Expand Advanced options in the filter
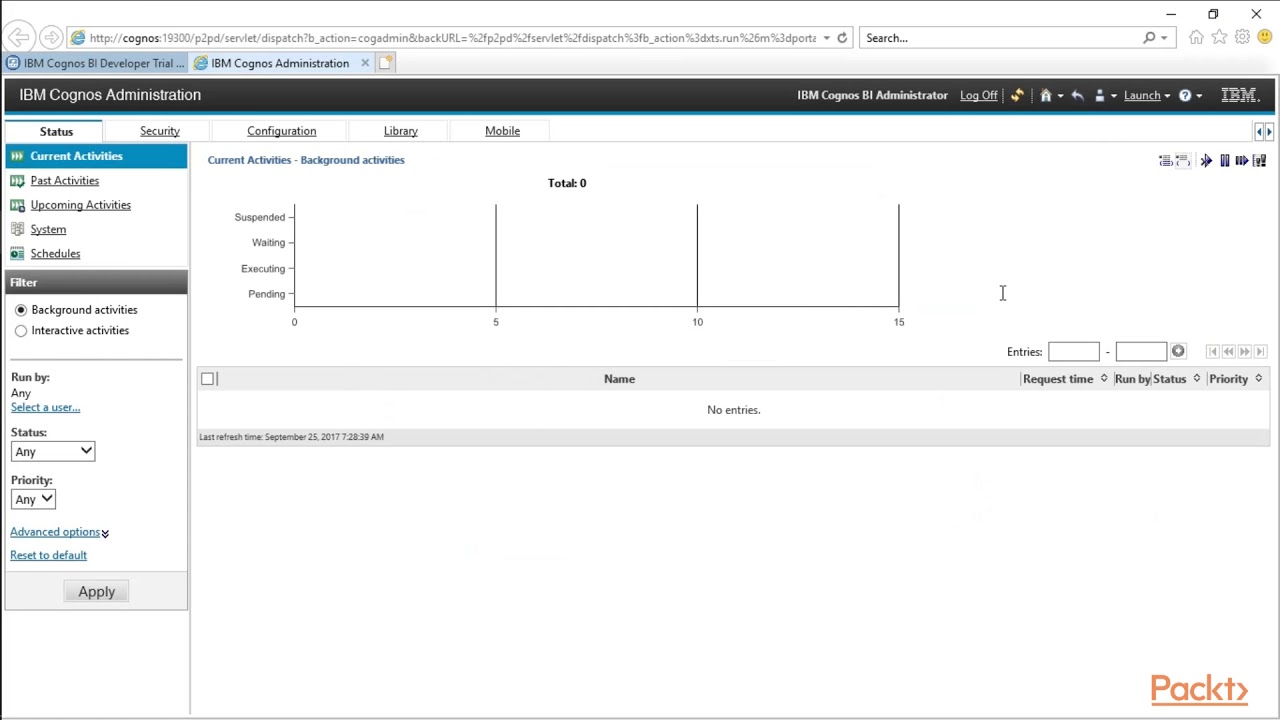This screenshot has width=1280, height=720. [x=59, y=532]
